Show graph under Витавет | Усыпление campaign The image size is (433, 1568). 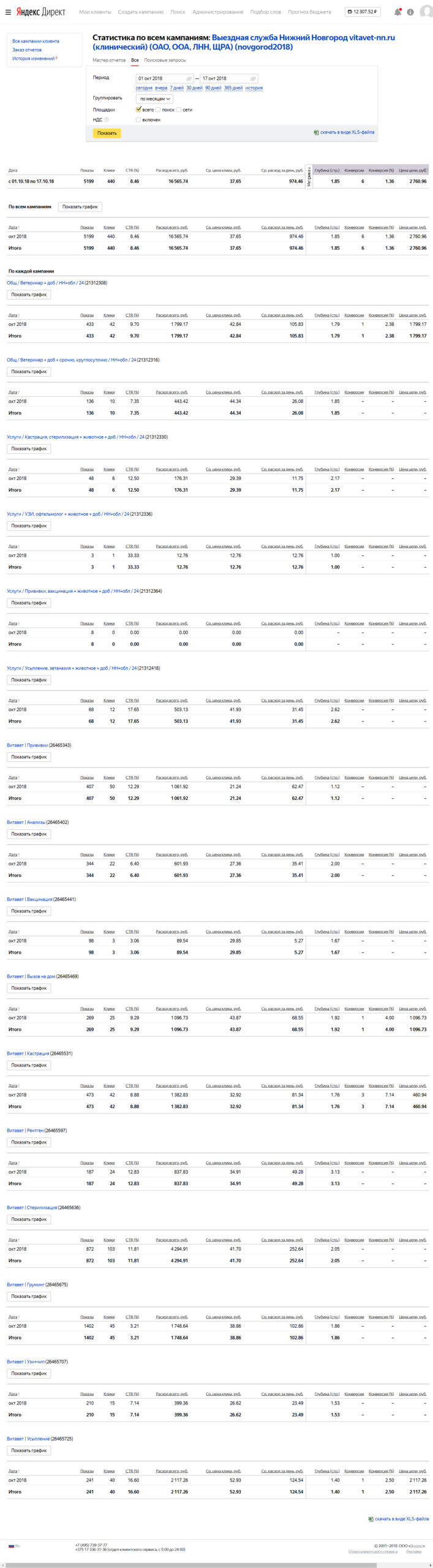pyautogui.click(x=29, y=1450)
